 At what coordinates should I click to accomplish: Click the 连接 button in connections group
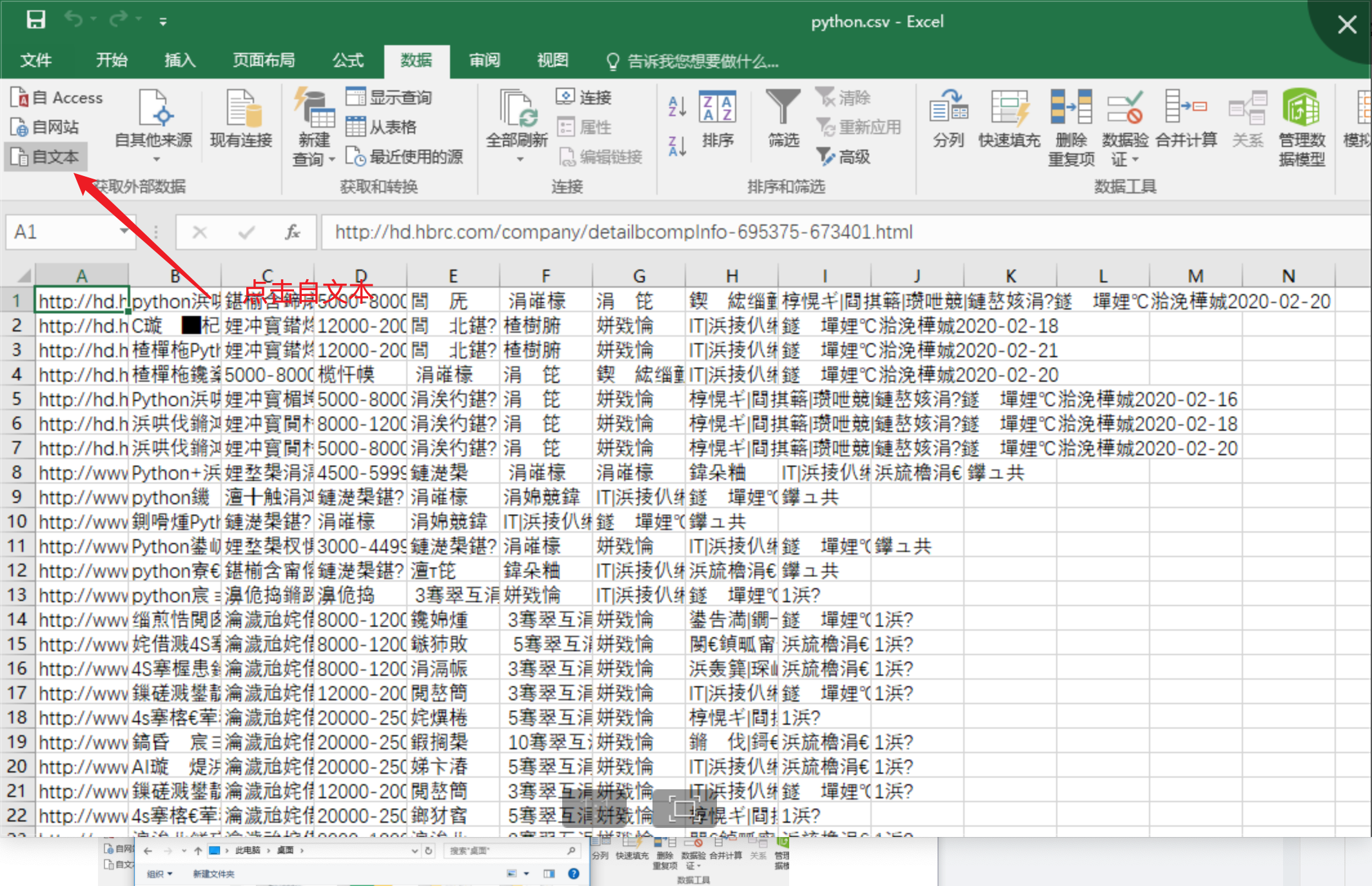pos(583,97)
